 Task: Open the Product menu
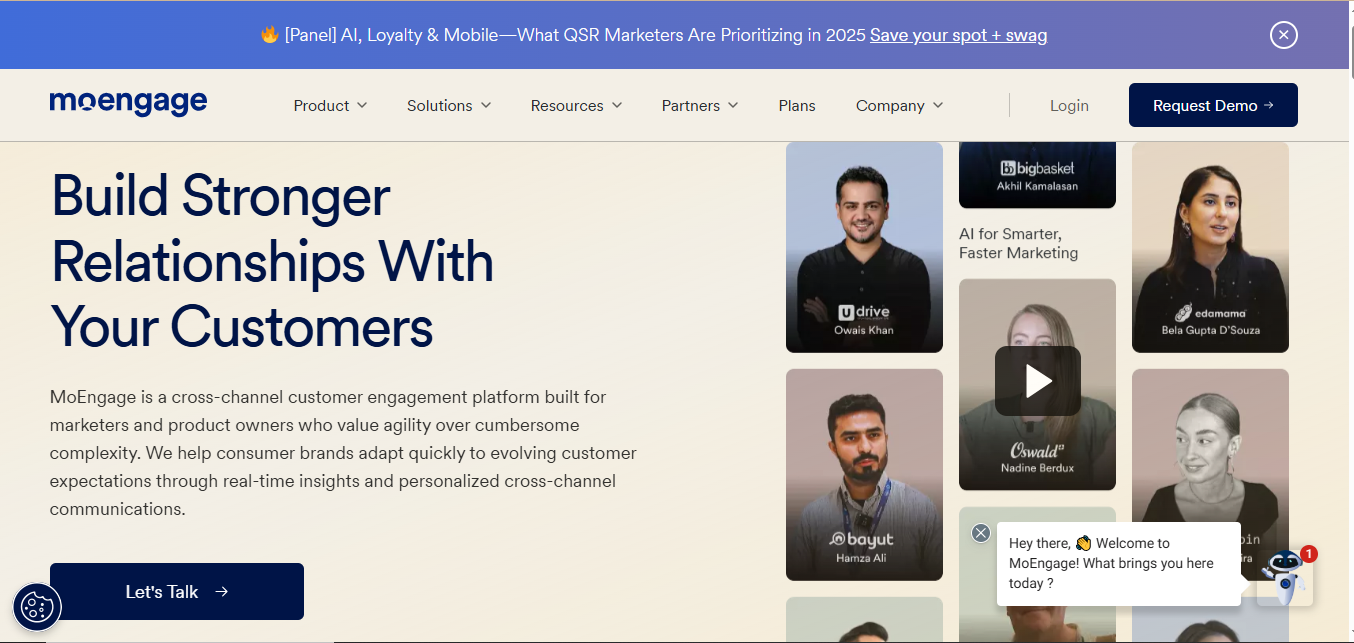click(330, 105)
